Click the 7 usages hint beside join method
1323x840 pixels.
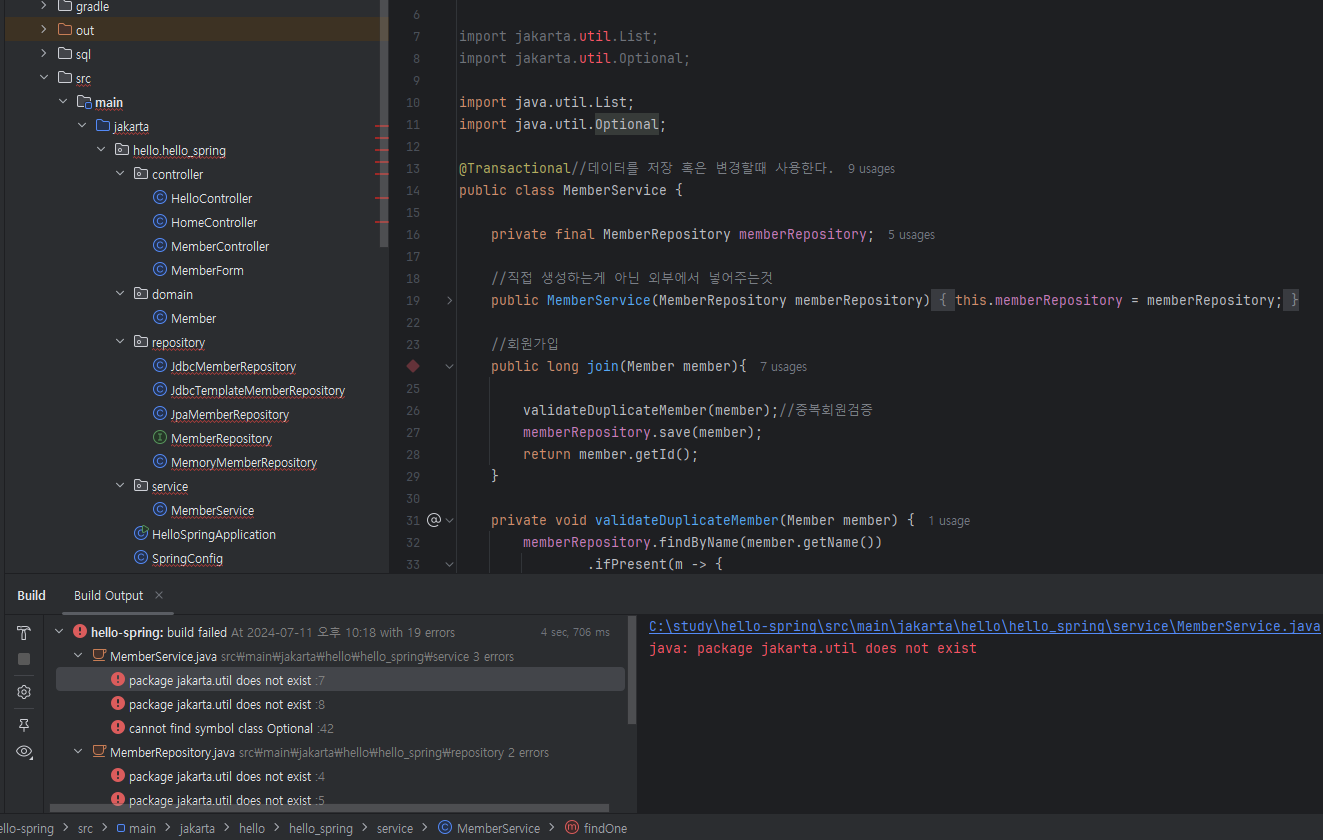(x=783, y=367)
